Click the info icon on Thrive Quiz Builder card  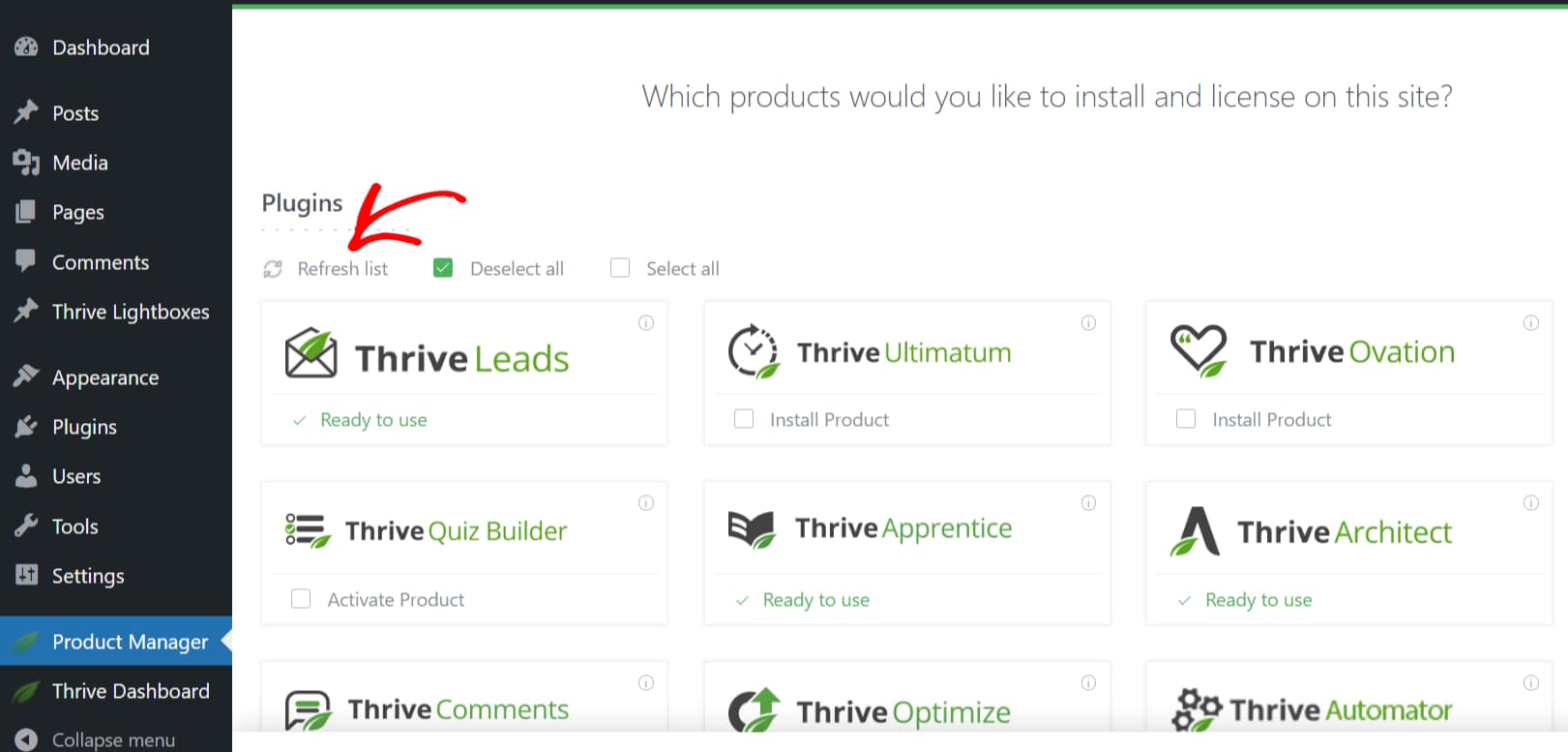point(646,503)
